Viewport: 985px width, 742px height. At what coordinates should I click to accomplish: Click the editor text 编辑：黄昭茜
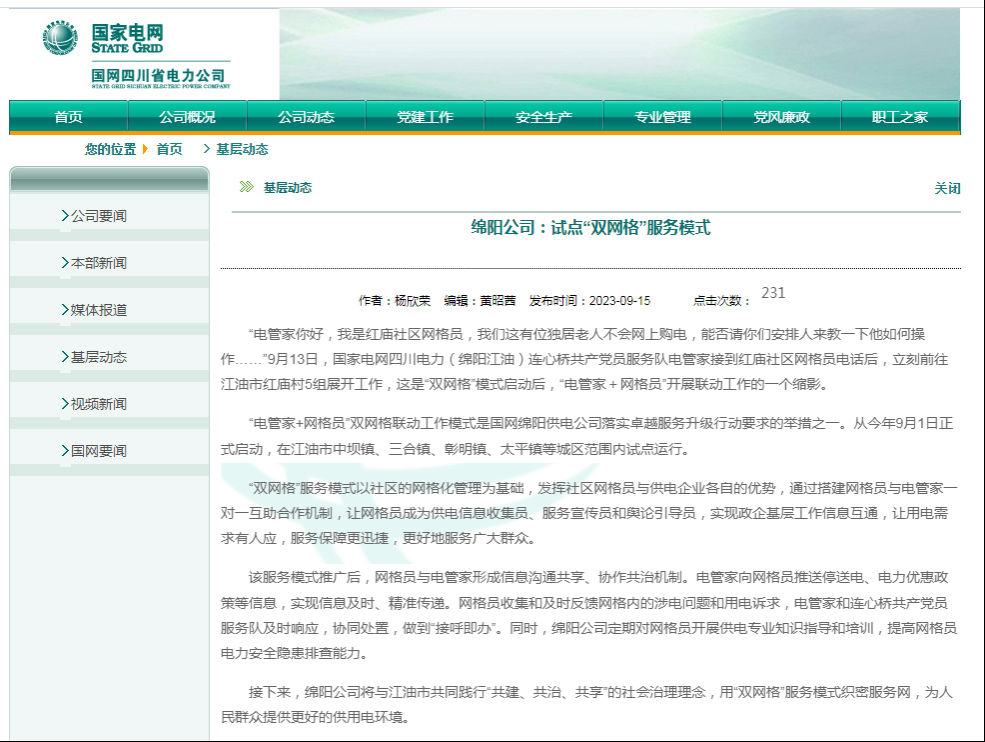coord(479,300)
